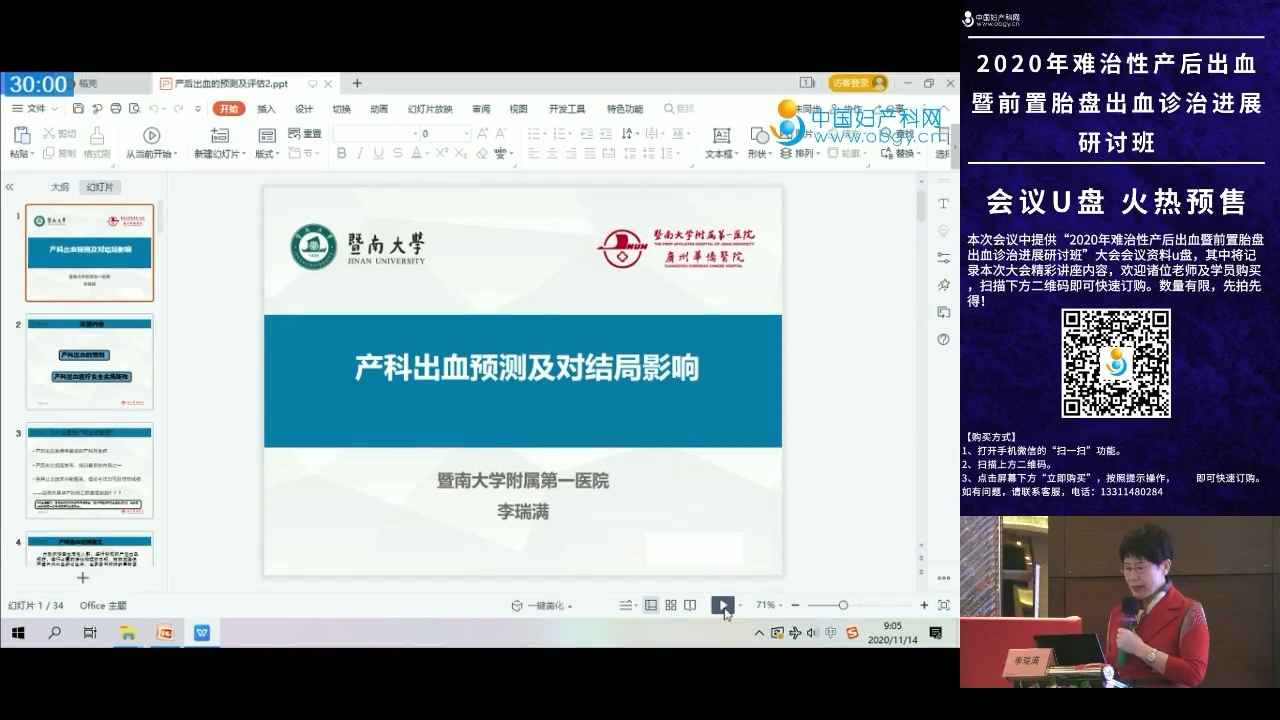Click the 文本框 text box icon
1280x720 pixels.
point(720,135)
